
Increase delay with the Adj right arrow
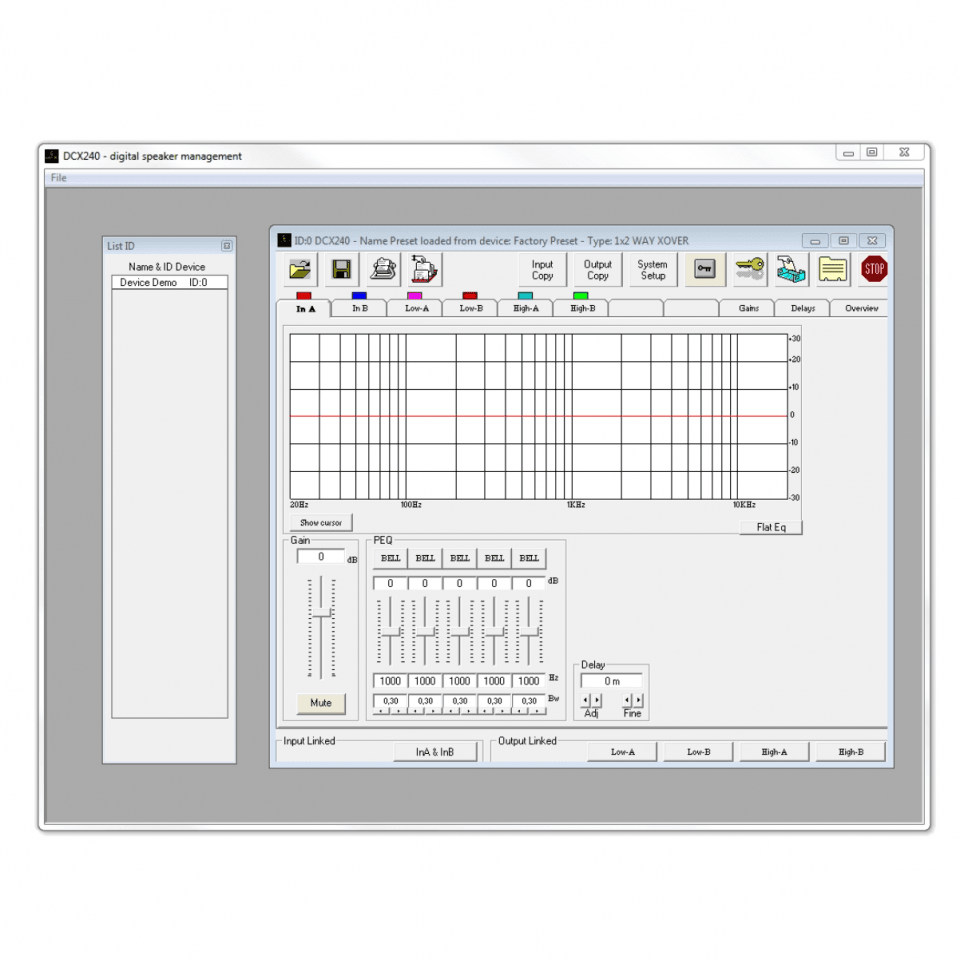tap(597, 700)
